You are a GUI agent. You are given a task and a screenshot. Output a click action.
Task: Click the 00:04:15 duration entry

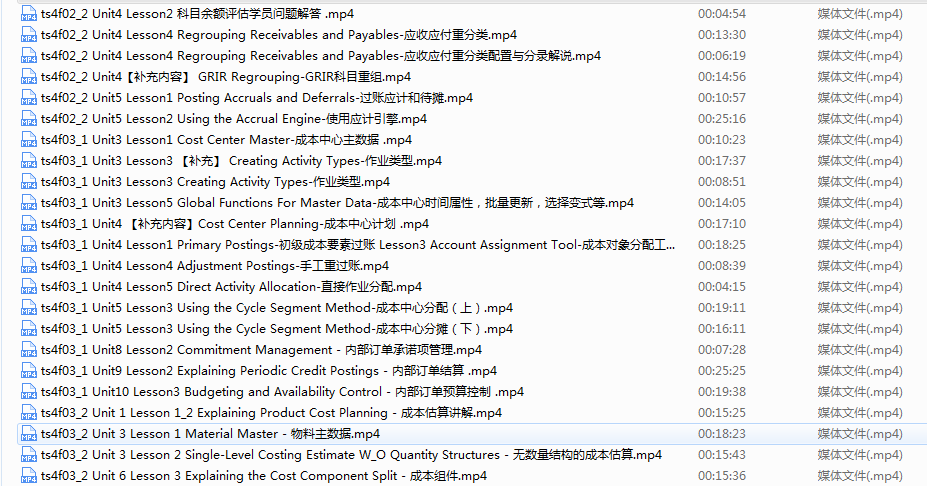tap(722, 287)
